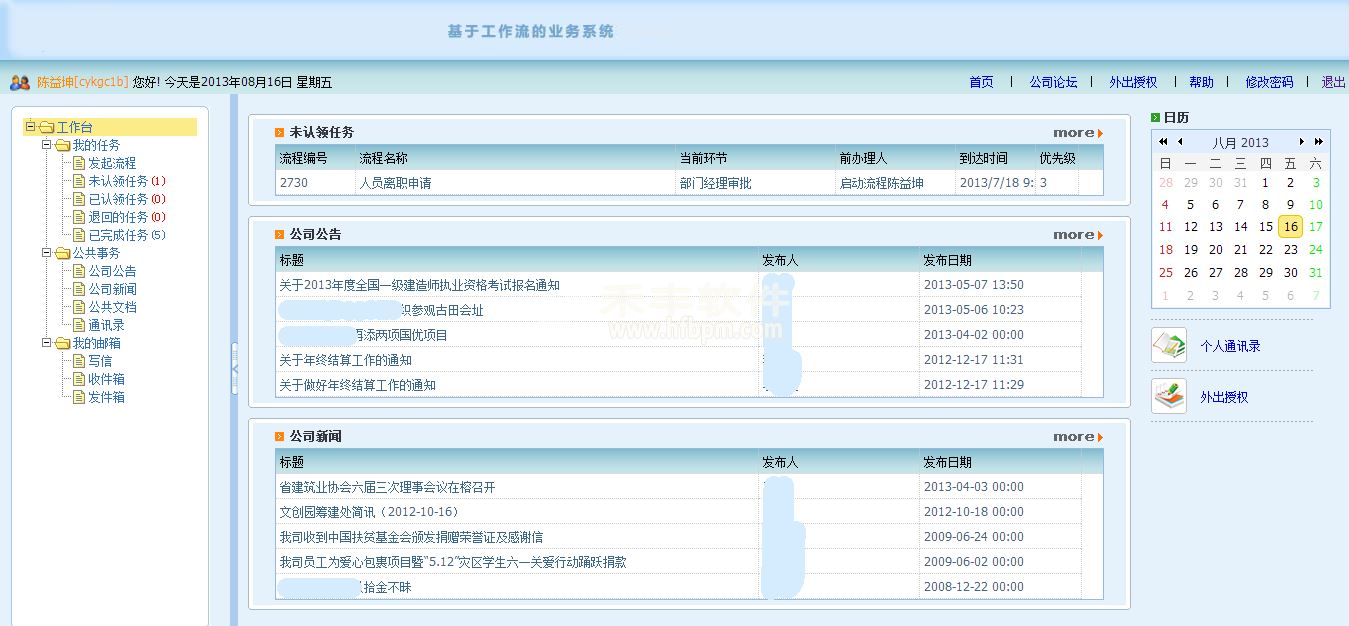1349x626 pixels.
Task: Click 'more' in 未认领任务 panel
Action: pyautogui.click(x=1077, y=133)
